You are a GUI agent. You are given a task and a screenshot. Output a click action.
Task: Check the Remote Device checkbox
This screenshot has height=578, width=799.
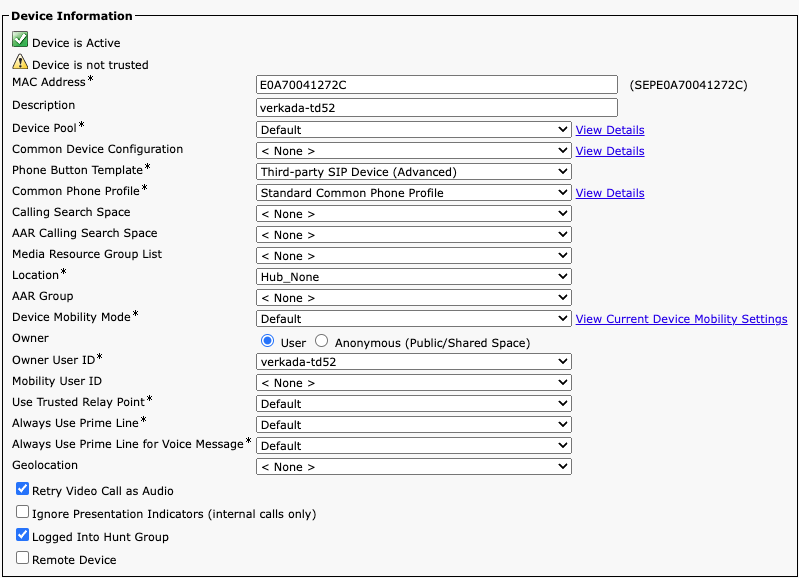pos(22,558)
